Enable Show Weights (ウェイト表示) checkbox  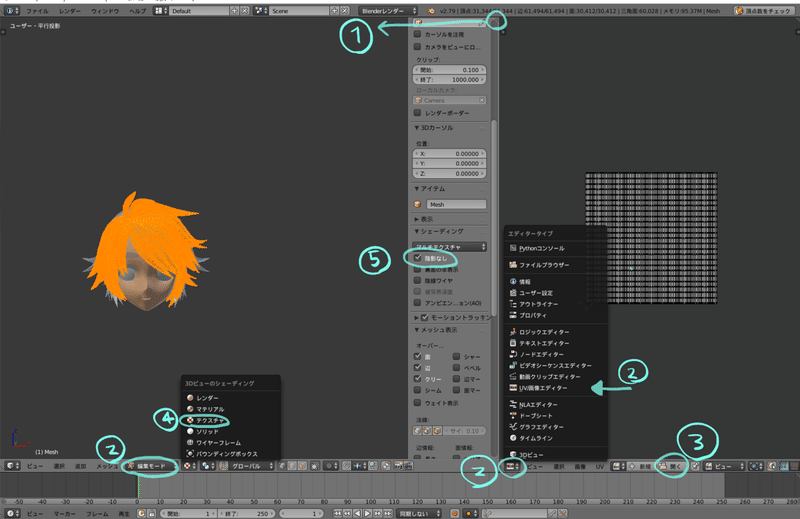click(418, 403)
